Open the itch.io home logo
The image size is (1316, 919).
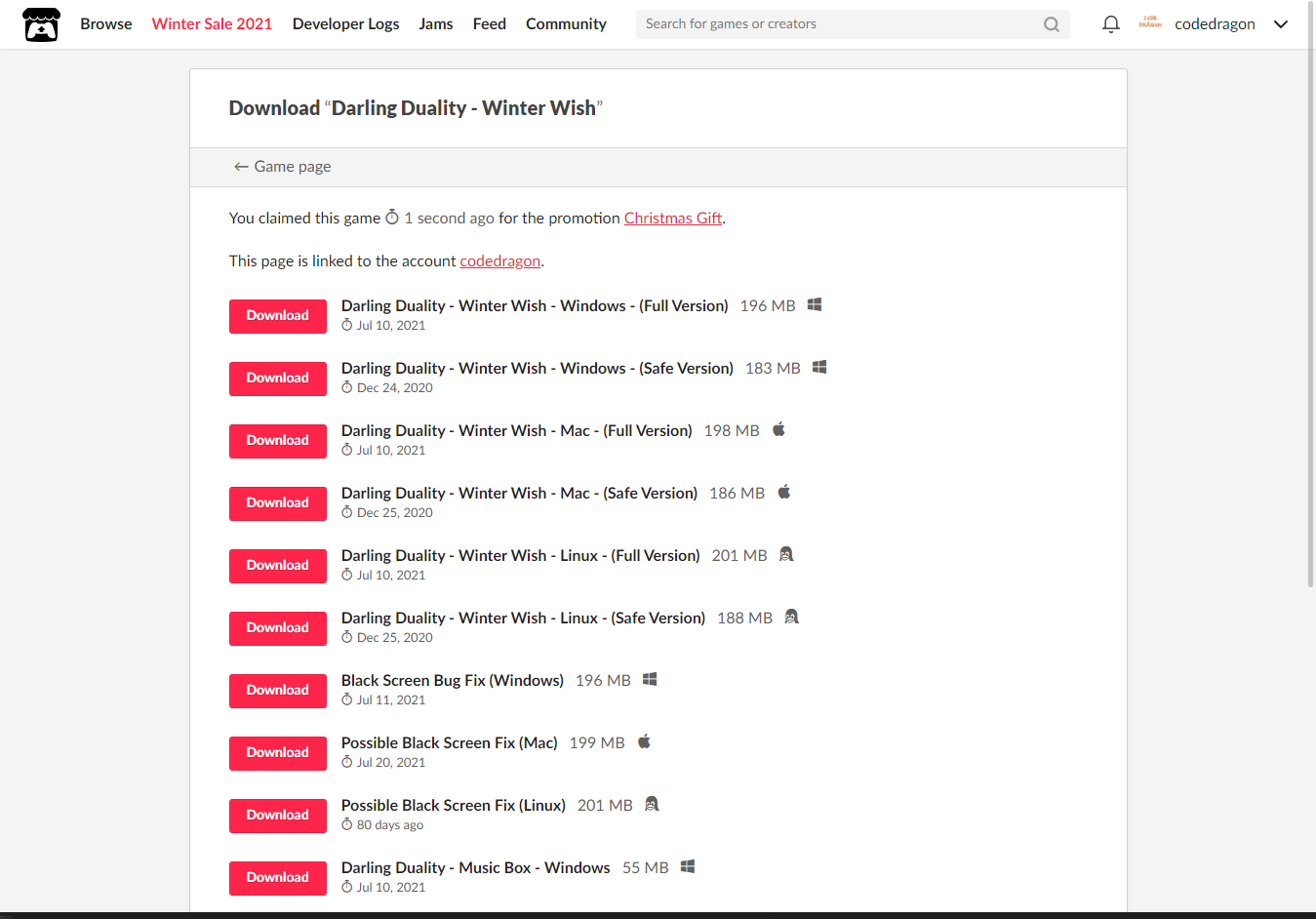click(41, 24)
